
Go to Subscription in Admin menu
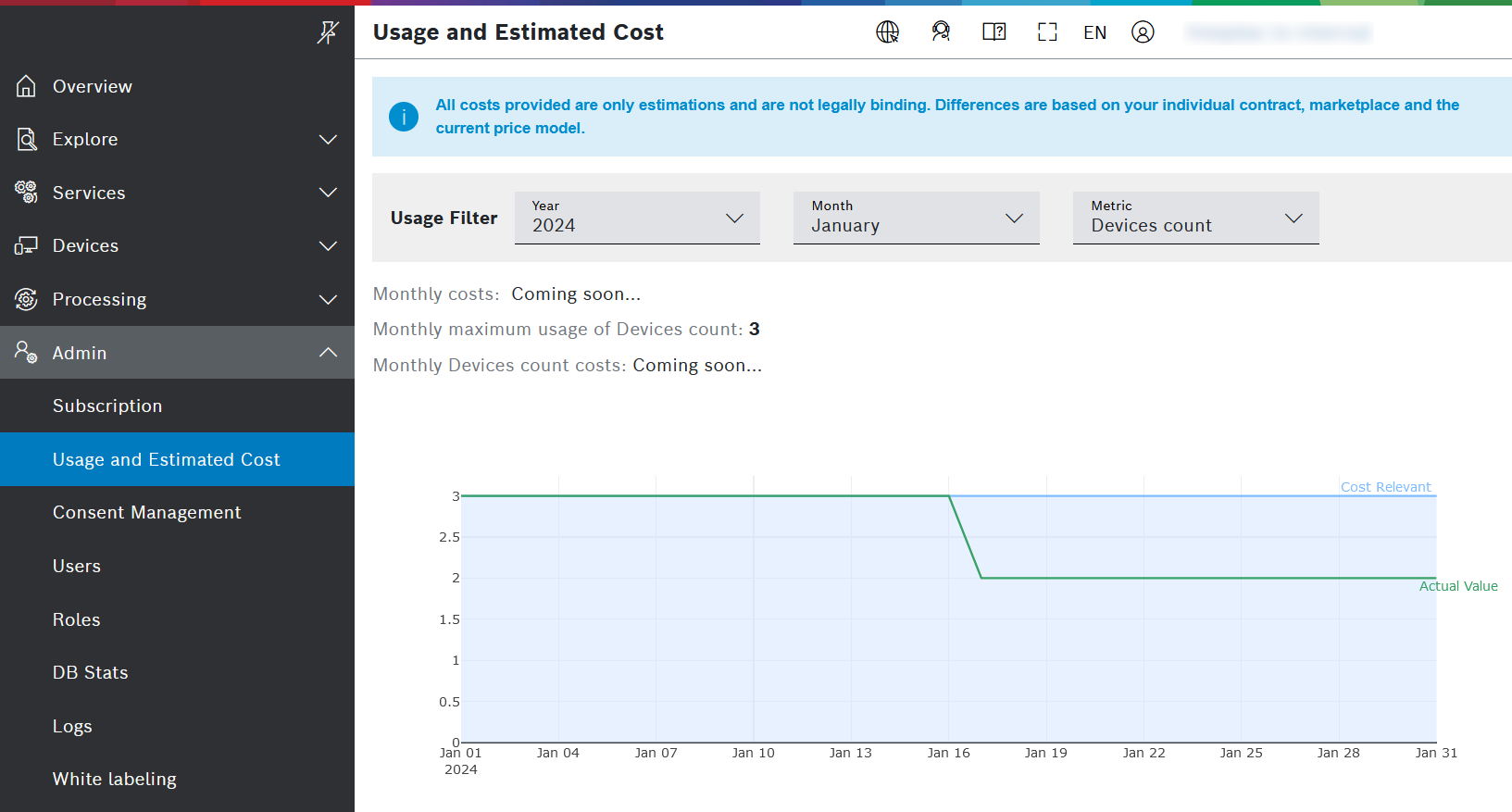coord(107,406)
